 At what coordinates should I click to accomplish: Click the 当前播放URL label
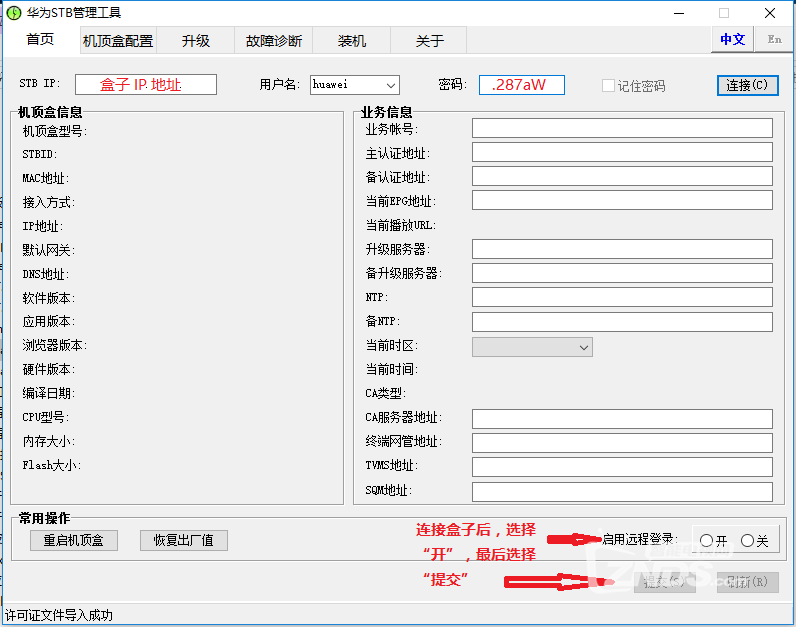(401, 225)
